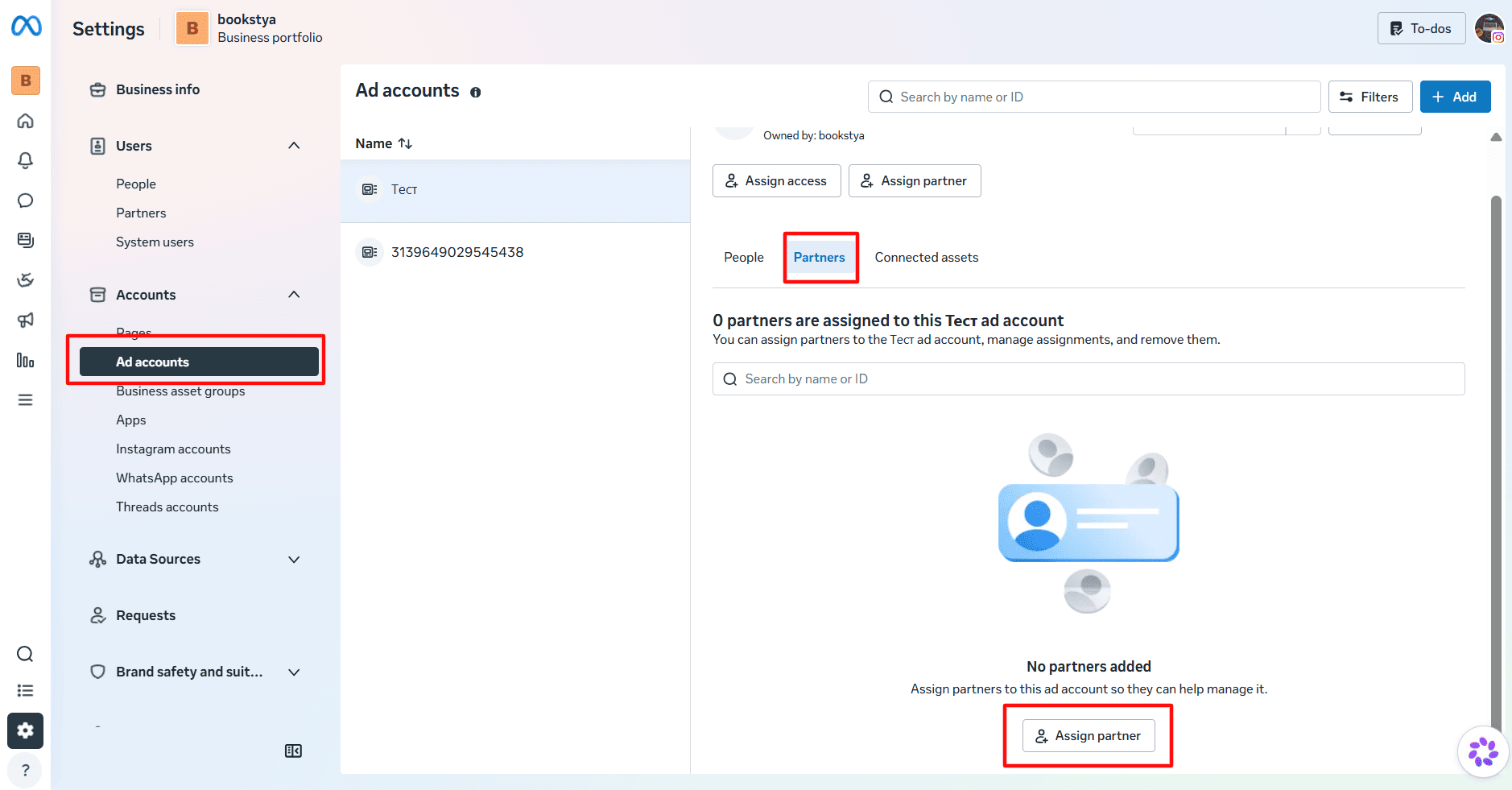Select ad account 3139649029545438
This screenshot has height=790, width=1512.
pos(515,252)
